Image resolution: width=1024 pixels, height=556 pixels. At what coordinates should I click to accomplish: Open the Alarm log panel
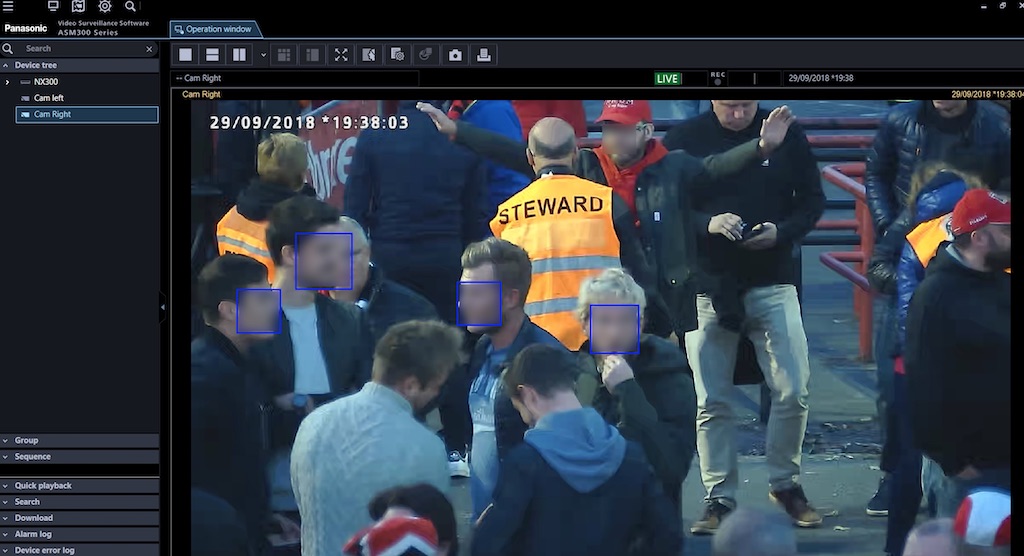[x=33, y=534]
